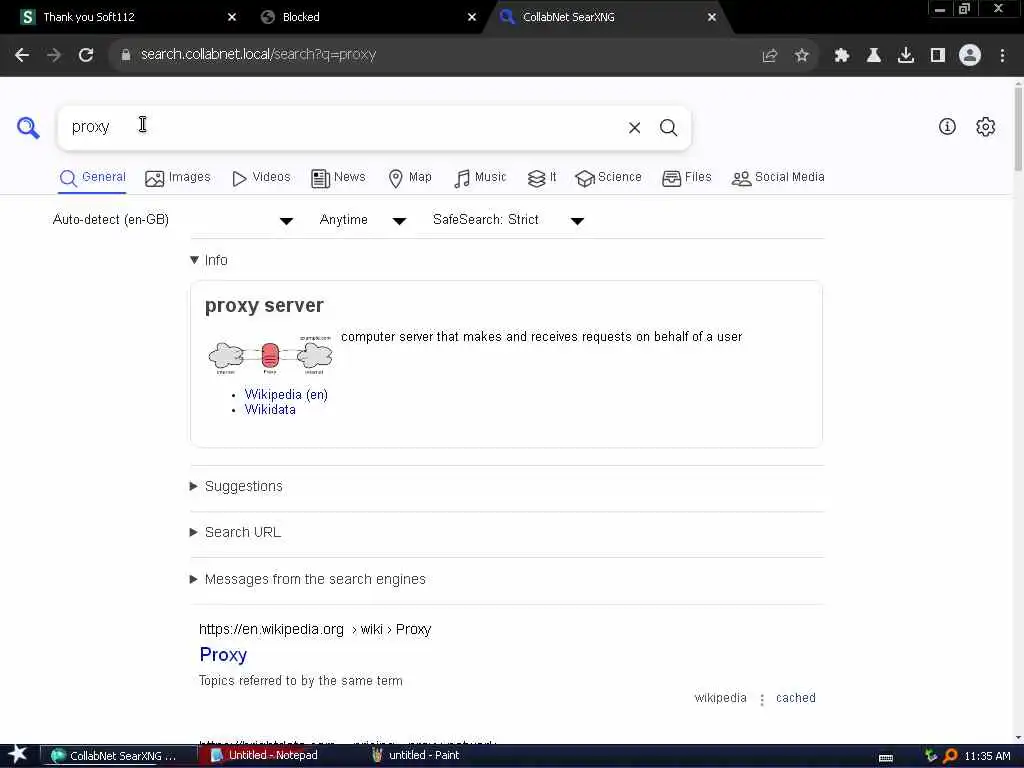
Task: Open the Chrome three-dot menu
Action: click(1002, 56)
